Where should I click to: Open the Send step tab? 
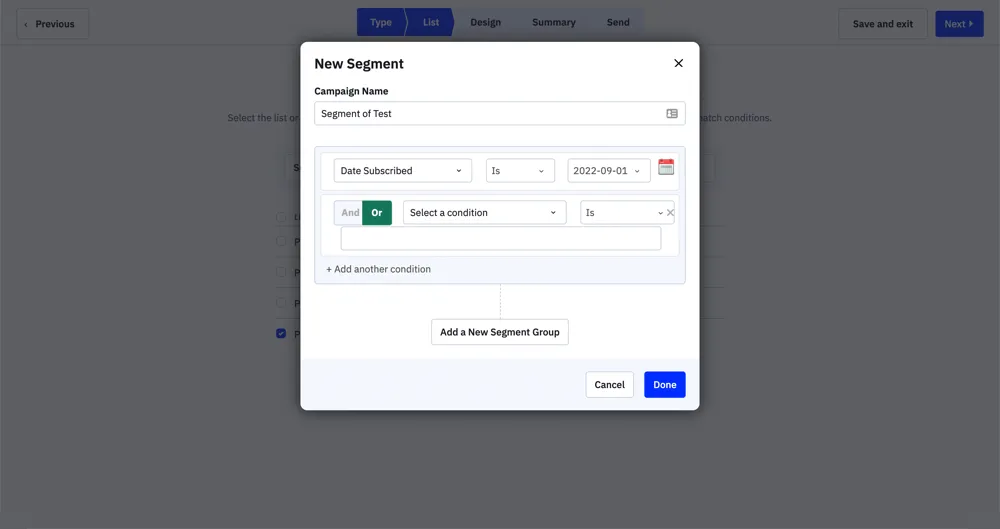[618, 23]
